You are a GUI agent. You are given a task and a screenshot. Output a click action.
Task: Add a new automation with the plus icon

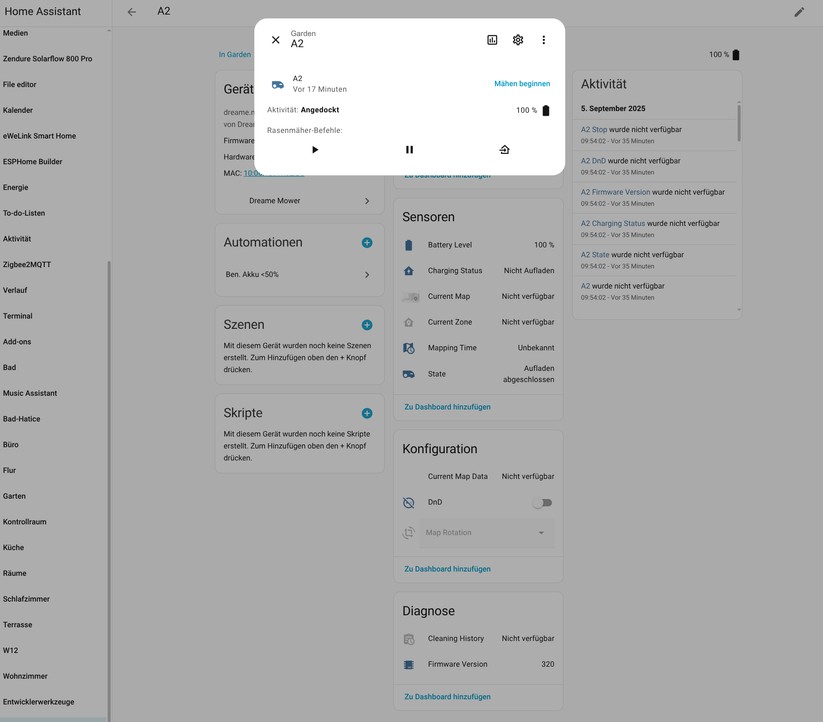[367, 241]
